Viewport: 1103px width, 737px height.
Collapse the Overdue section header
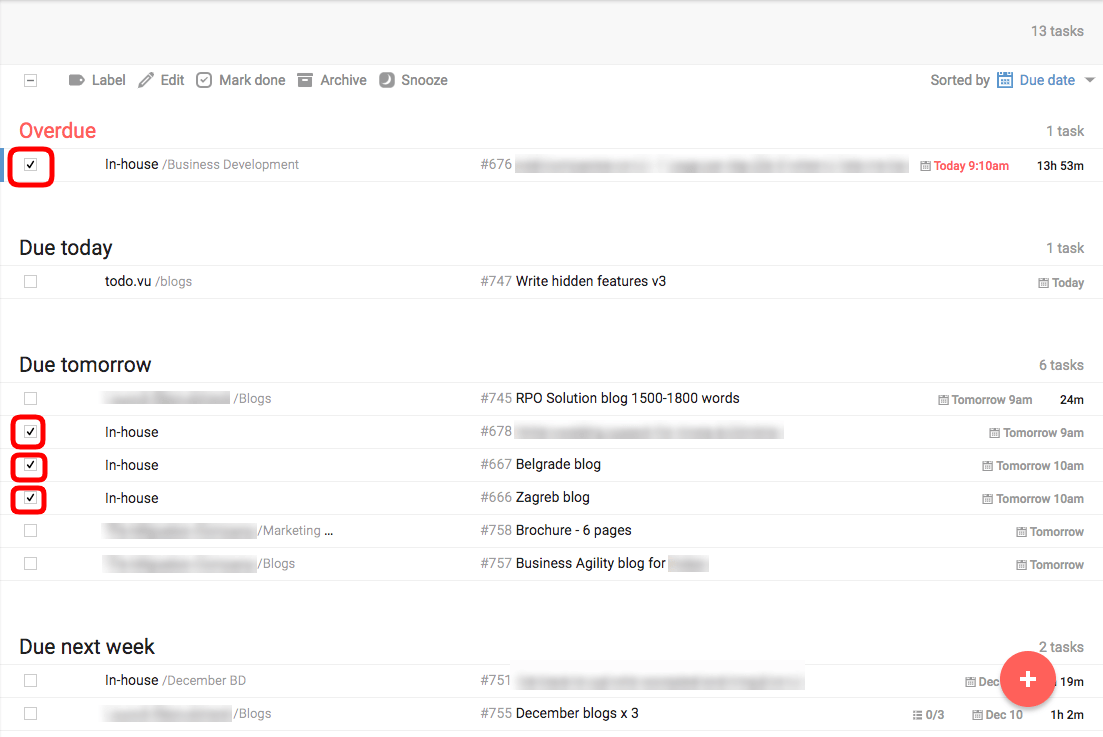(58, 131)
